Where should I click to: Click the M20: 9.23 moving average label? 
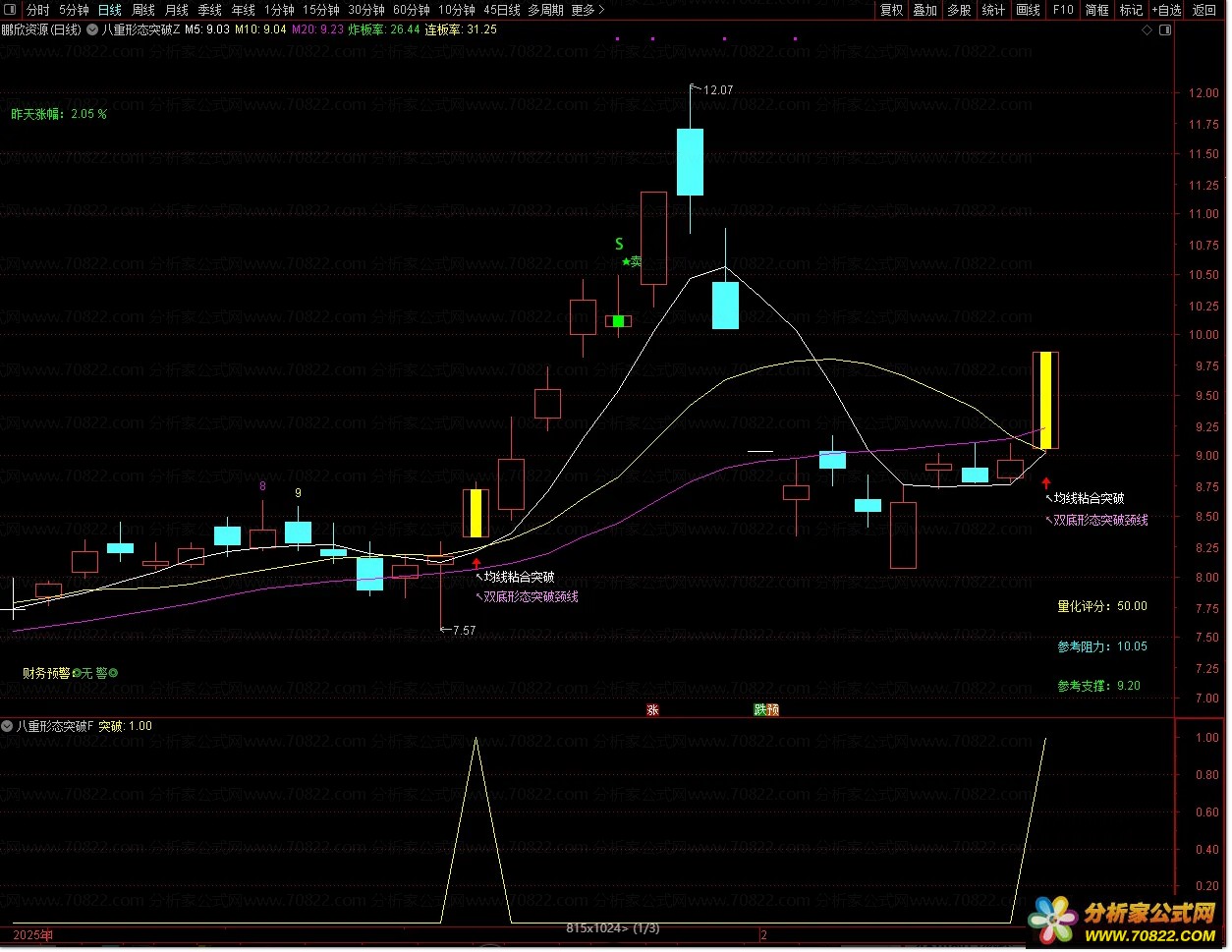click(x=318, y=29)
